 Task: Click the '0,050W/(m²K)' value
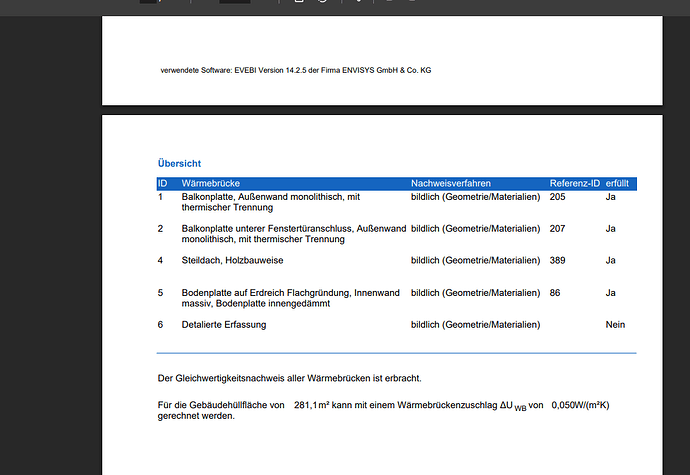580,405
